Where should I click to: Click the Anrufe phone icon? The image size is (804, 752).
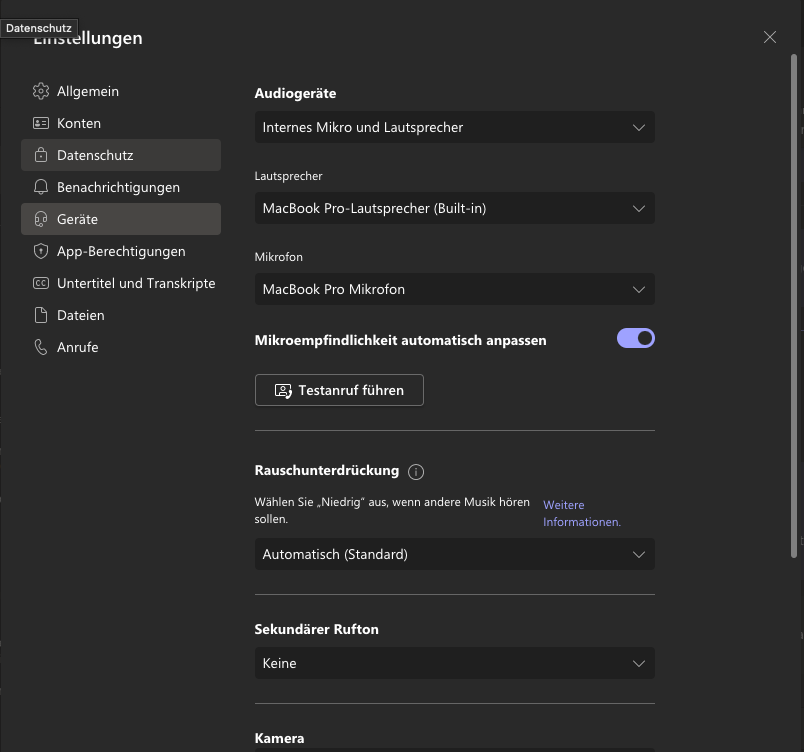pyautogui.click(x=41, y=347)
